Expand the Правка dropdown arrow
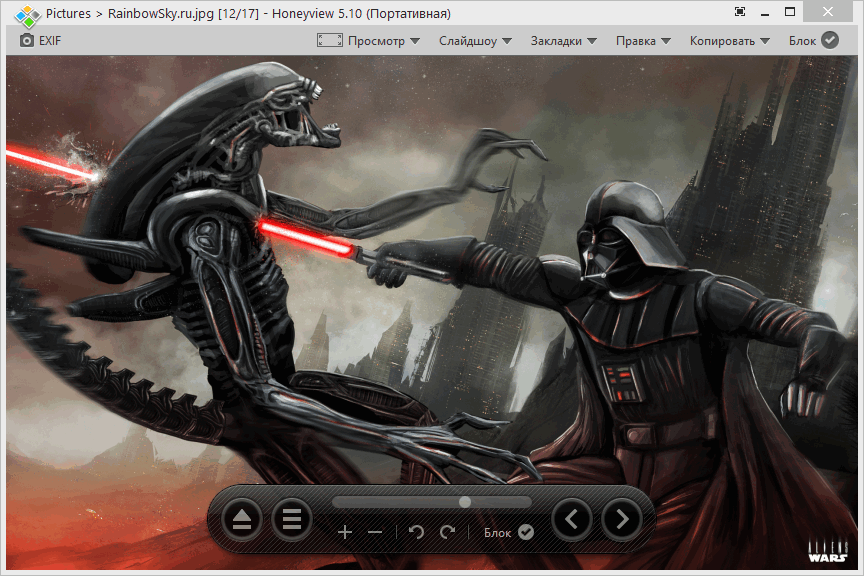864x576 pixels. tap(666, 41)
